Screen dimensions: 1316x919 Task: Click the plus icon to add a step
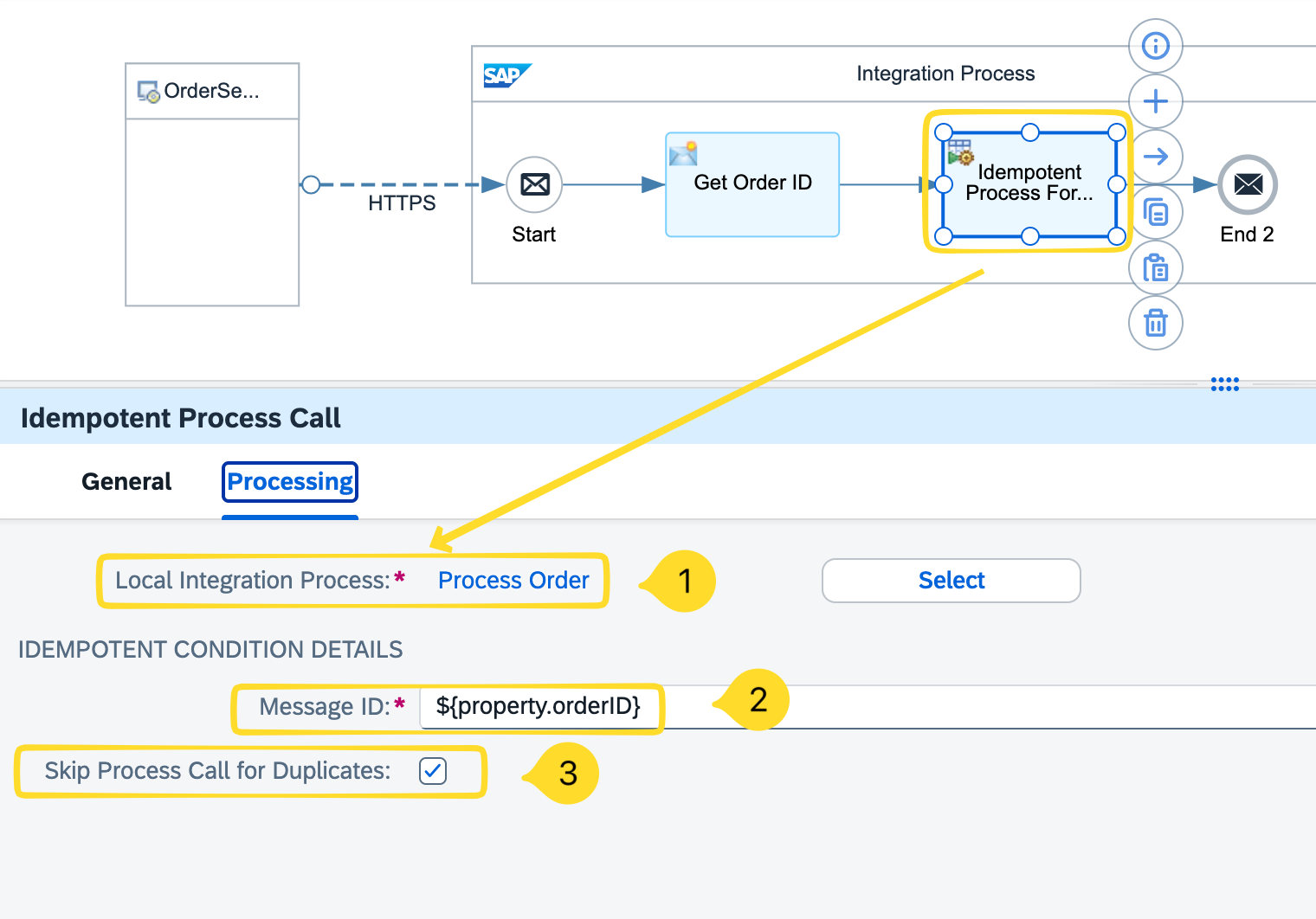[1155, 101]
